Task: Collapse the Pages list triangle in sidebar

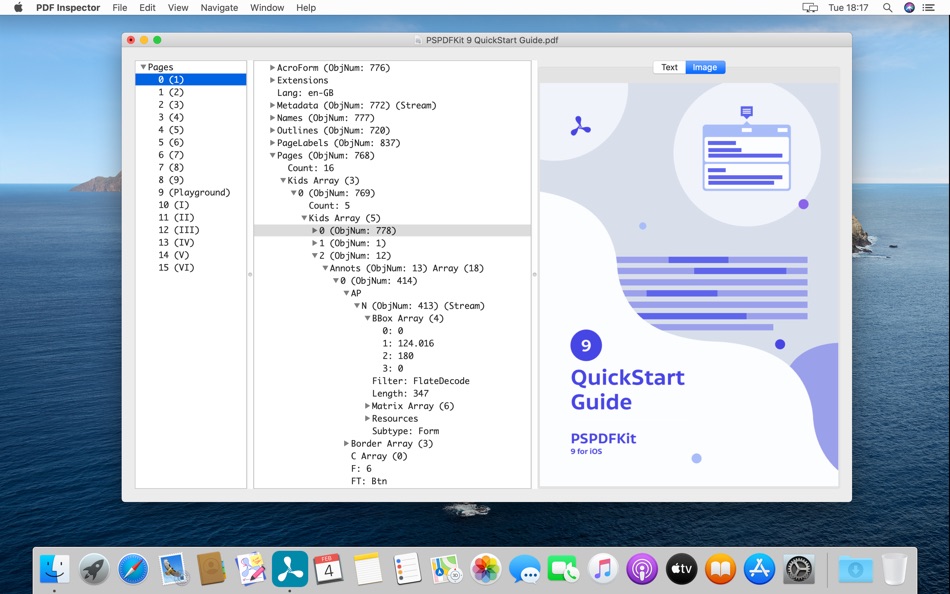Action: pyautogui.click(x=143, y=67)
